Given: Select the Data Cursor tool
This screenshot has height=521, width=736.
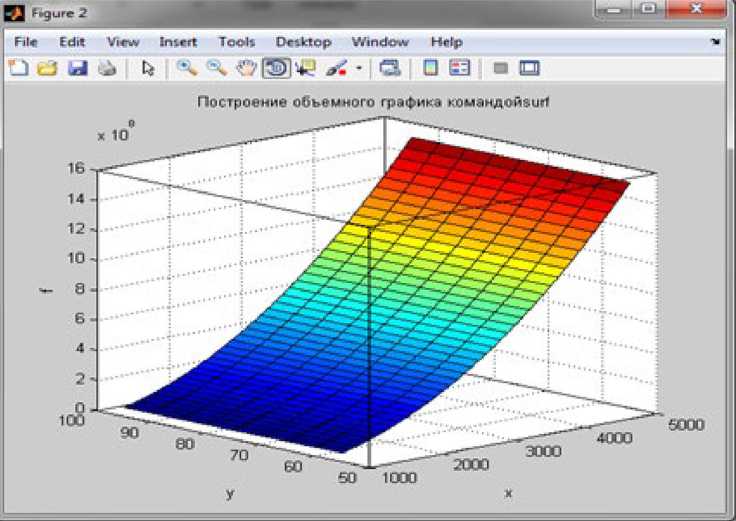Looking at the screenshot, I should (306, 68).
